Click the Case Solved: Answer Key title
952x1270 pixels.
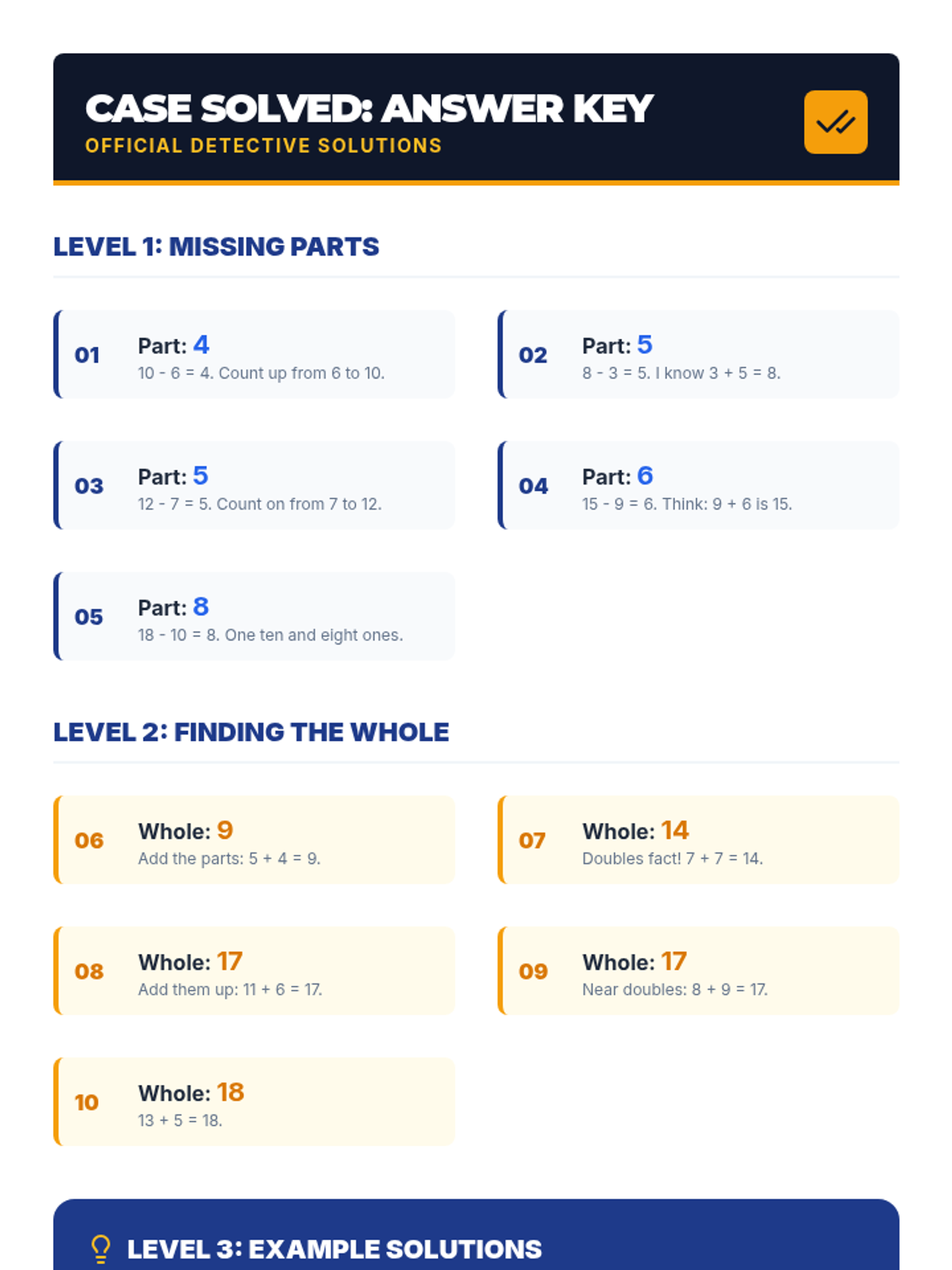369,109
